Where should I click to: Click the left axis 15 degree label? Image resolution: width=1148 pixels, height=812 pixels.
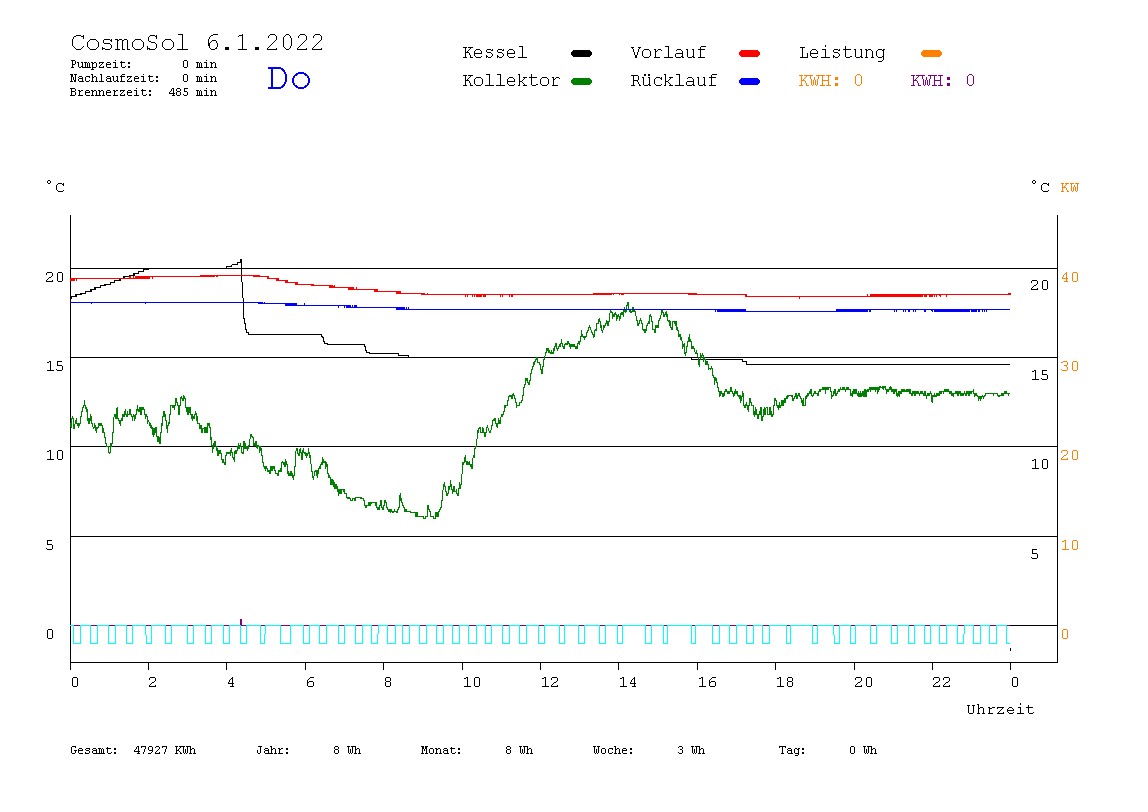(x=55, y=366)
